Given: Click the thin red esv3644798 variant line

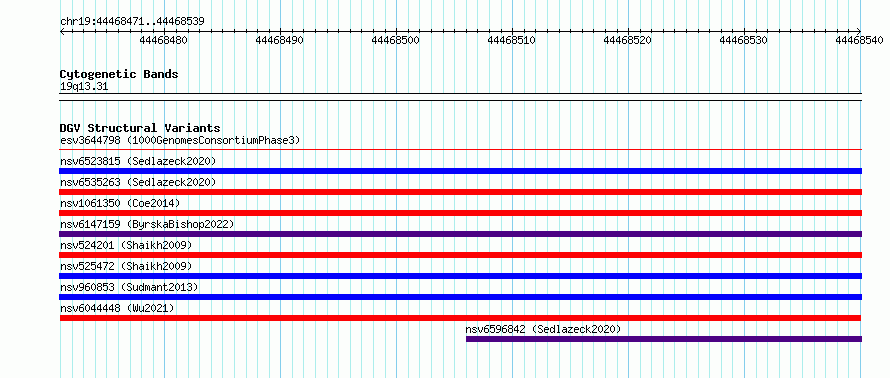Looking at the screenshot, I should (461, 150).
